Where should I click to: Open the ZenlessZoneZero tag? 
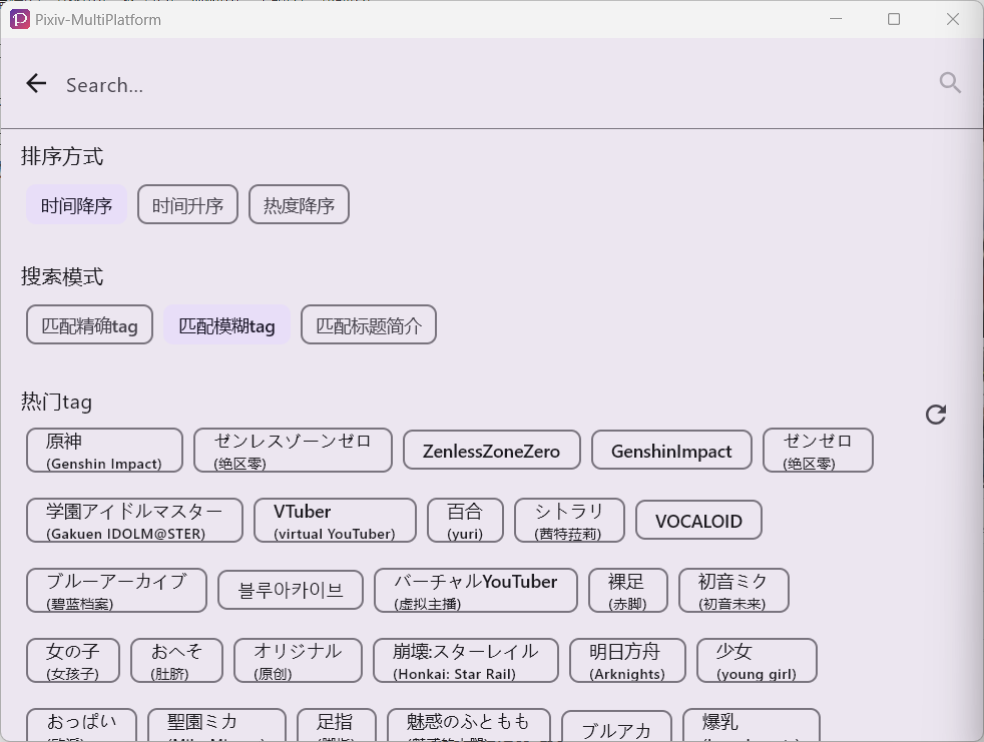click(x=491, y=451)
